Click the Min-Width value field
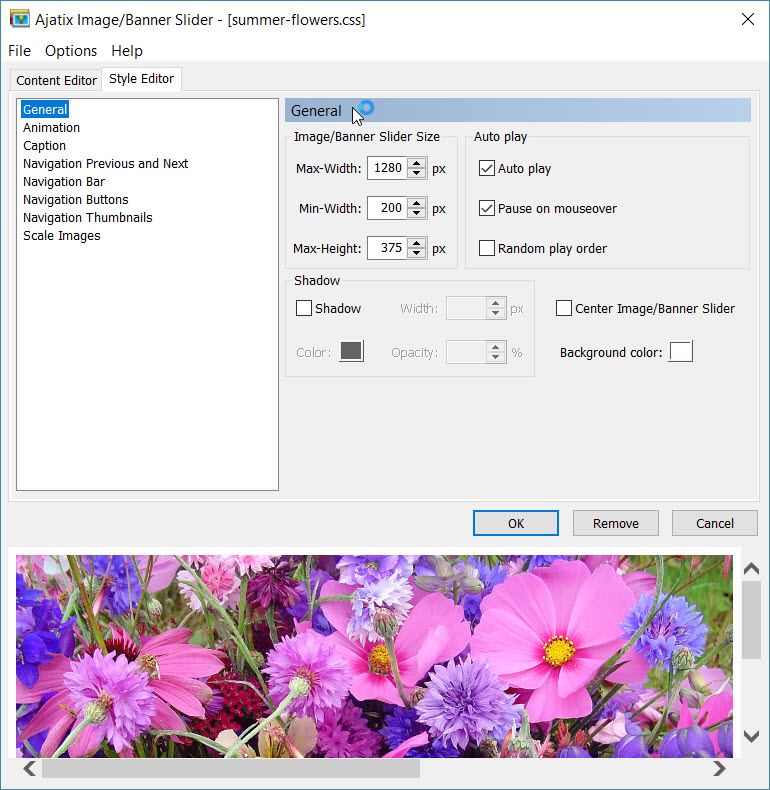 coord(387,208)
